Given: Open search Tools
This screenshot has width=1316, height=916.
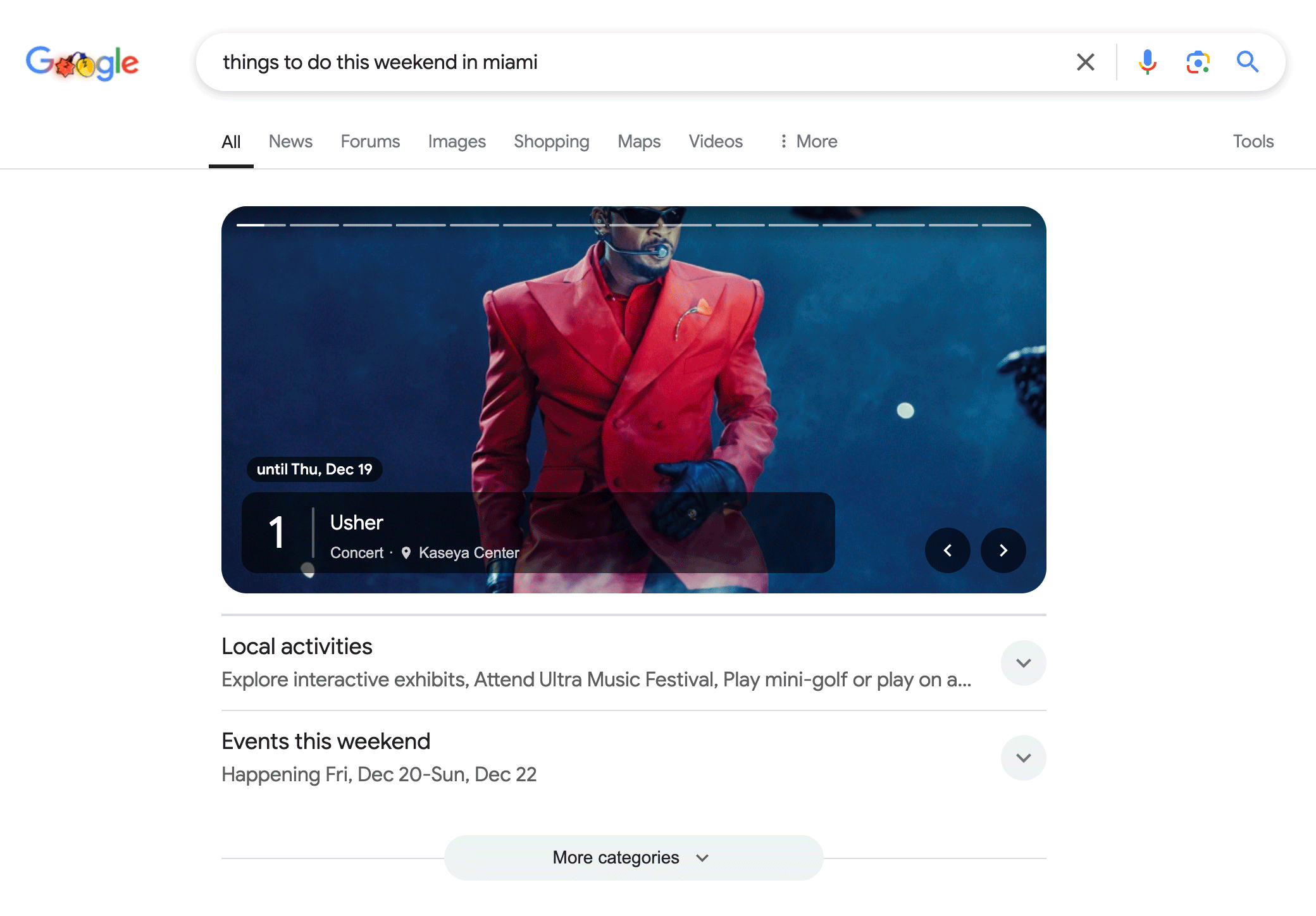Looking at the screenshot, I should pos(1253,141).
